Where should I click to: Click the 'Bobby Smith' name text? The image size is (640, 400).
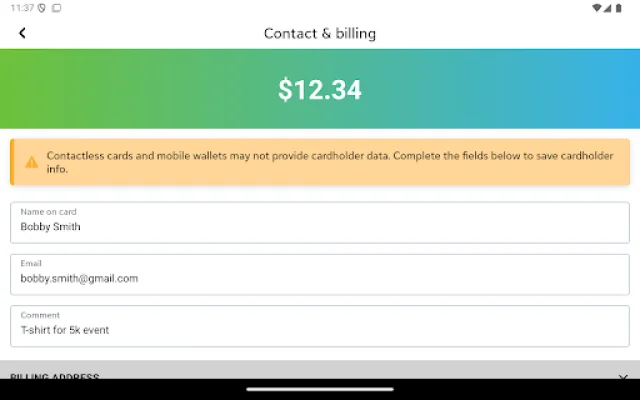(50, 227)
